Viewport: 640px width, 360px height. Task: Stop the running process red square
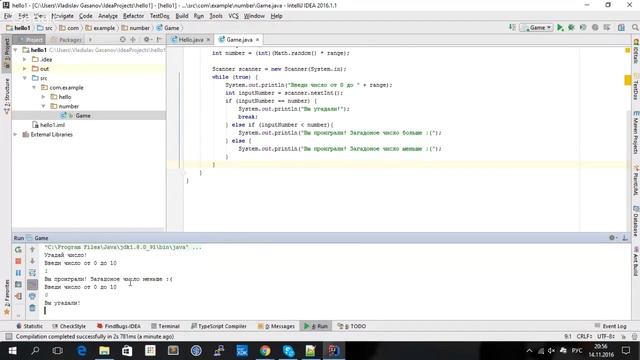(x=18, y=261)
